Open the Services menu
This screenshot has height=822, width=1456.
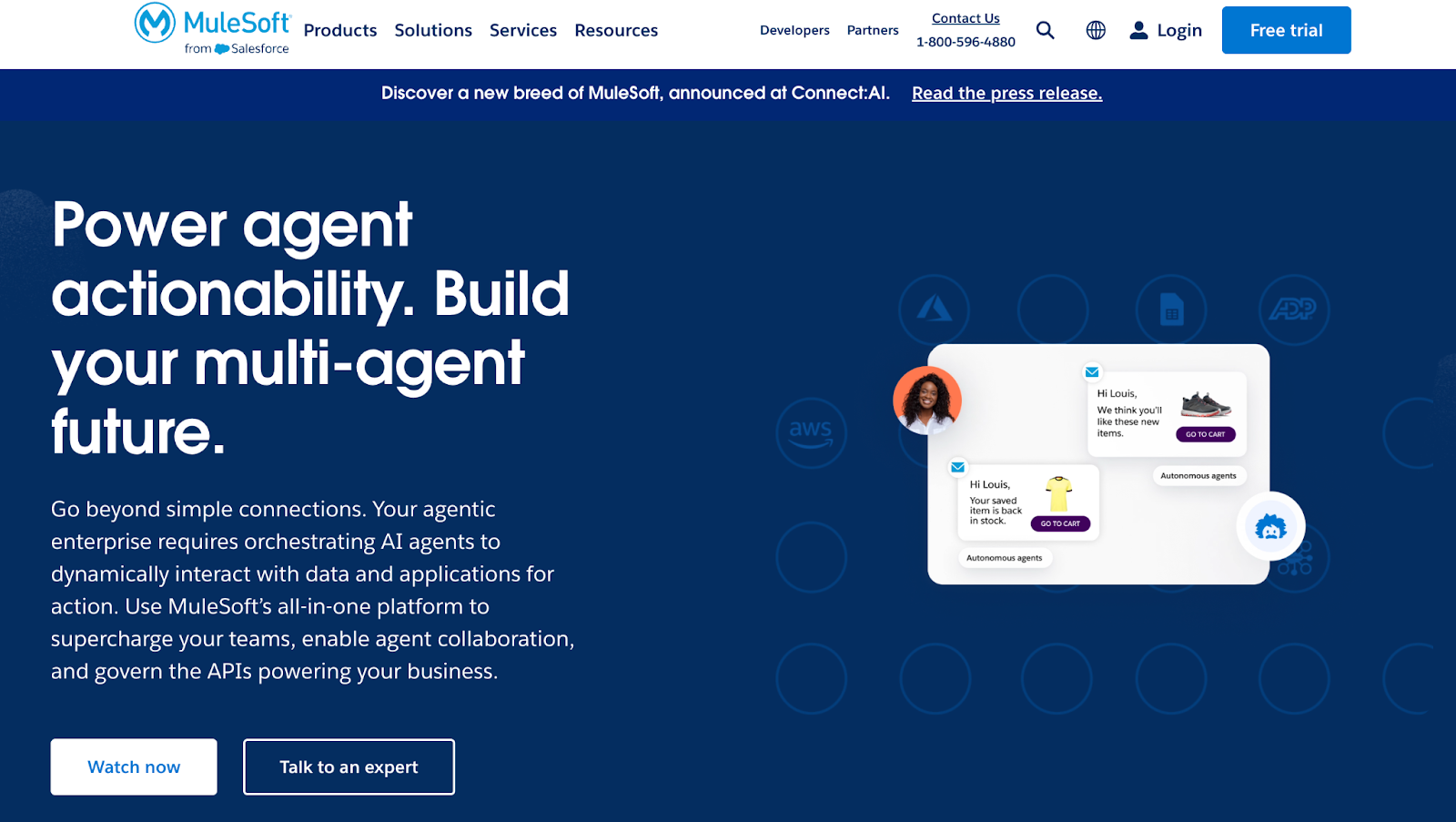point(523,30)
